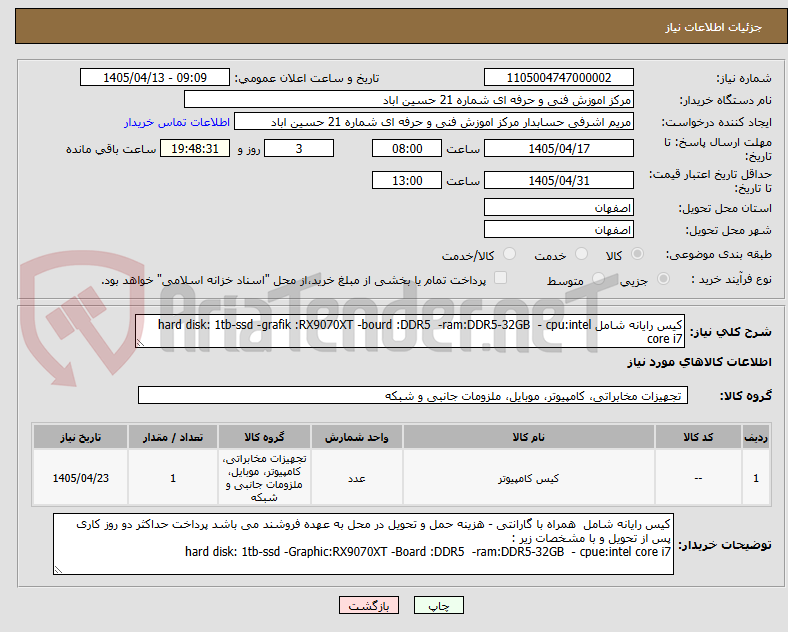Toggle the Islamic treasury payment checkbox
This screenshot has height=632, width=788.
[501, 278]
